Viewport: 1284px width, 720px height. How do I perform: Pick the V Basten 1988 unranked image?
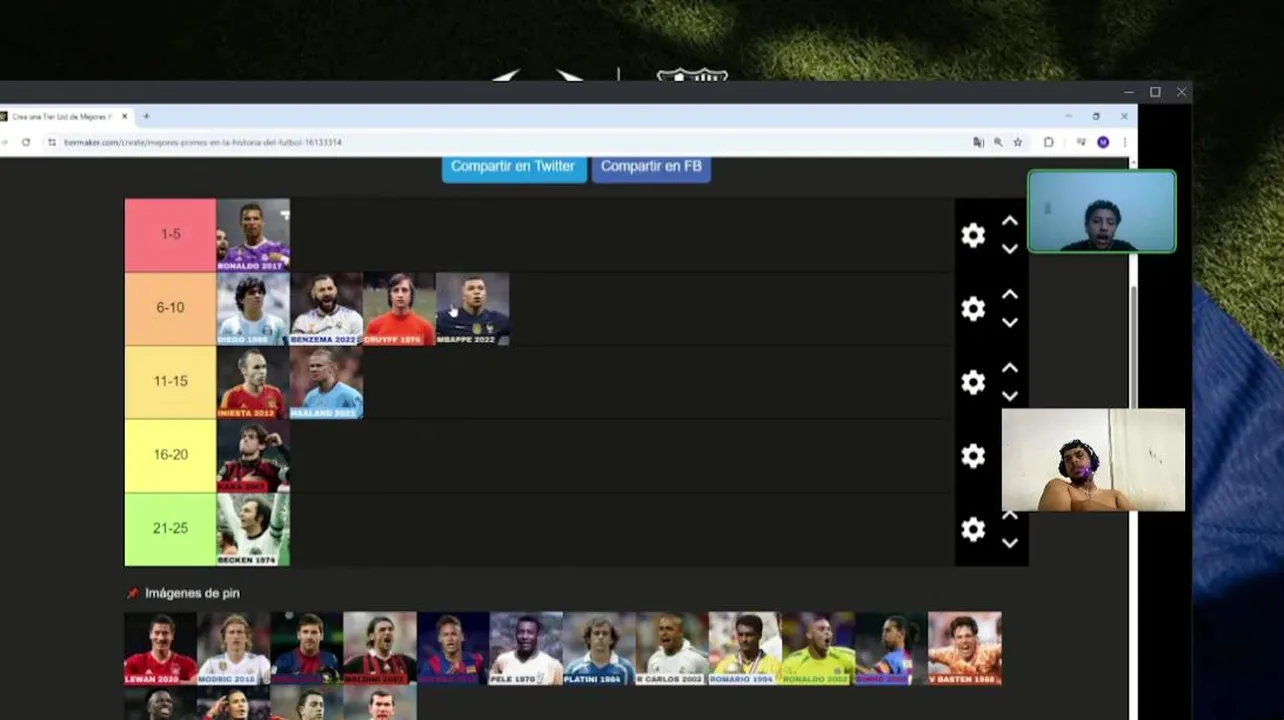pos(965,648)
